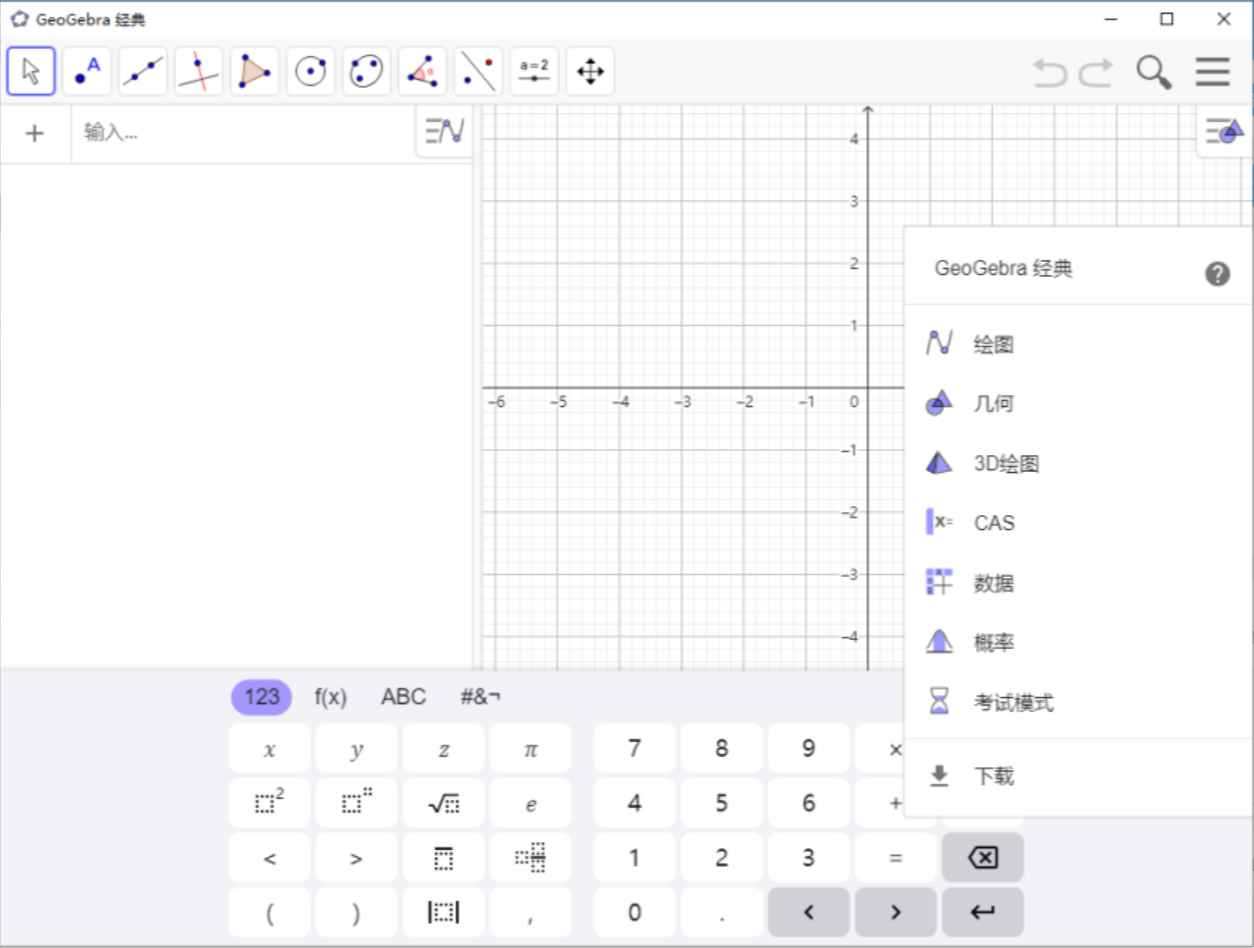1254x948 pixels.
Task: Select the Perpendicular Line tool
Action: [x=199, y=70]
